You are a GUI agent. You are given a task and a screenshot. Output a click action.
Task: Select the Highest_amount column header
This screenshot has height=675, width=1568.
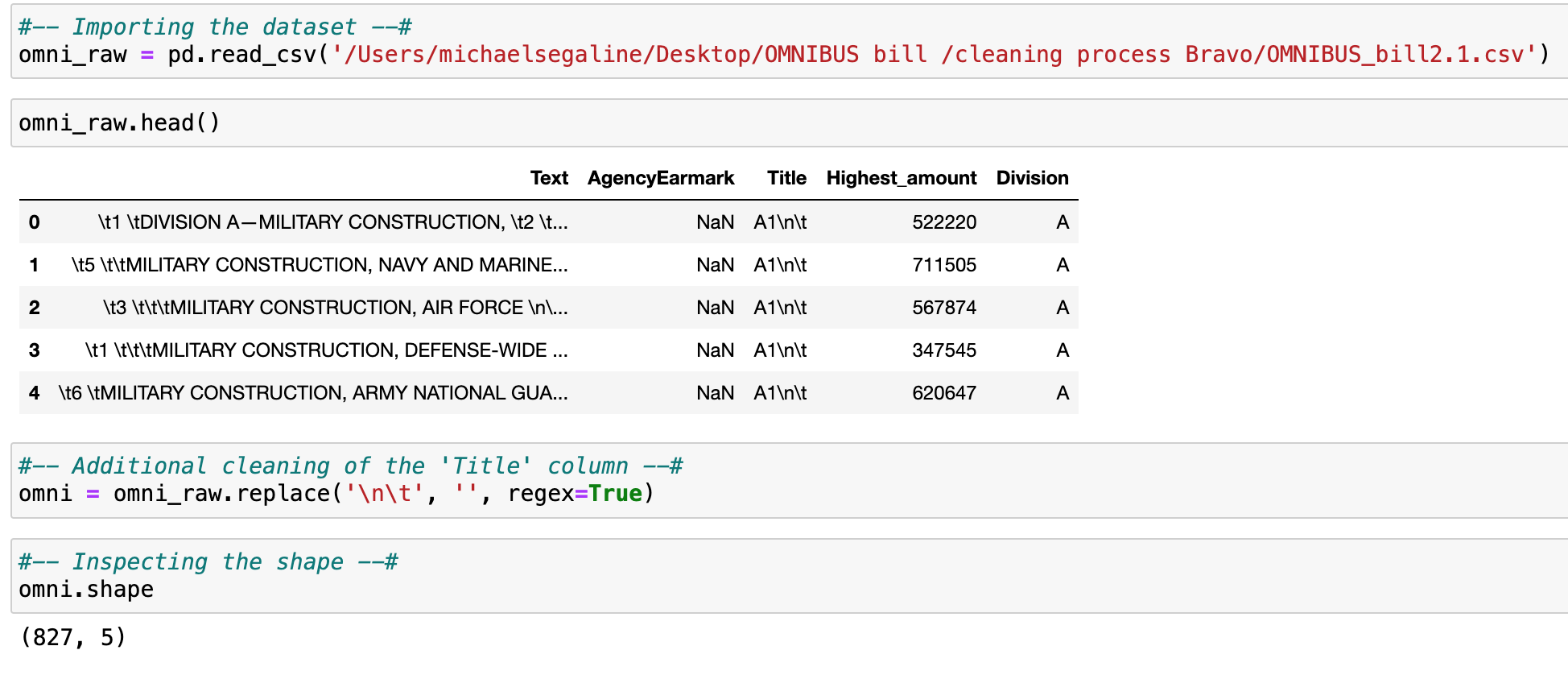coord(901,178)
